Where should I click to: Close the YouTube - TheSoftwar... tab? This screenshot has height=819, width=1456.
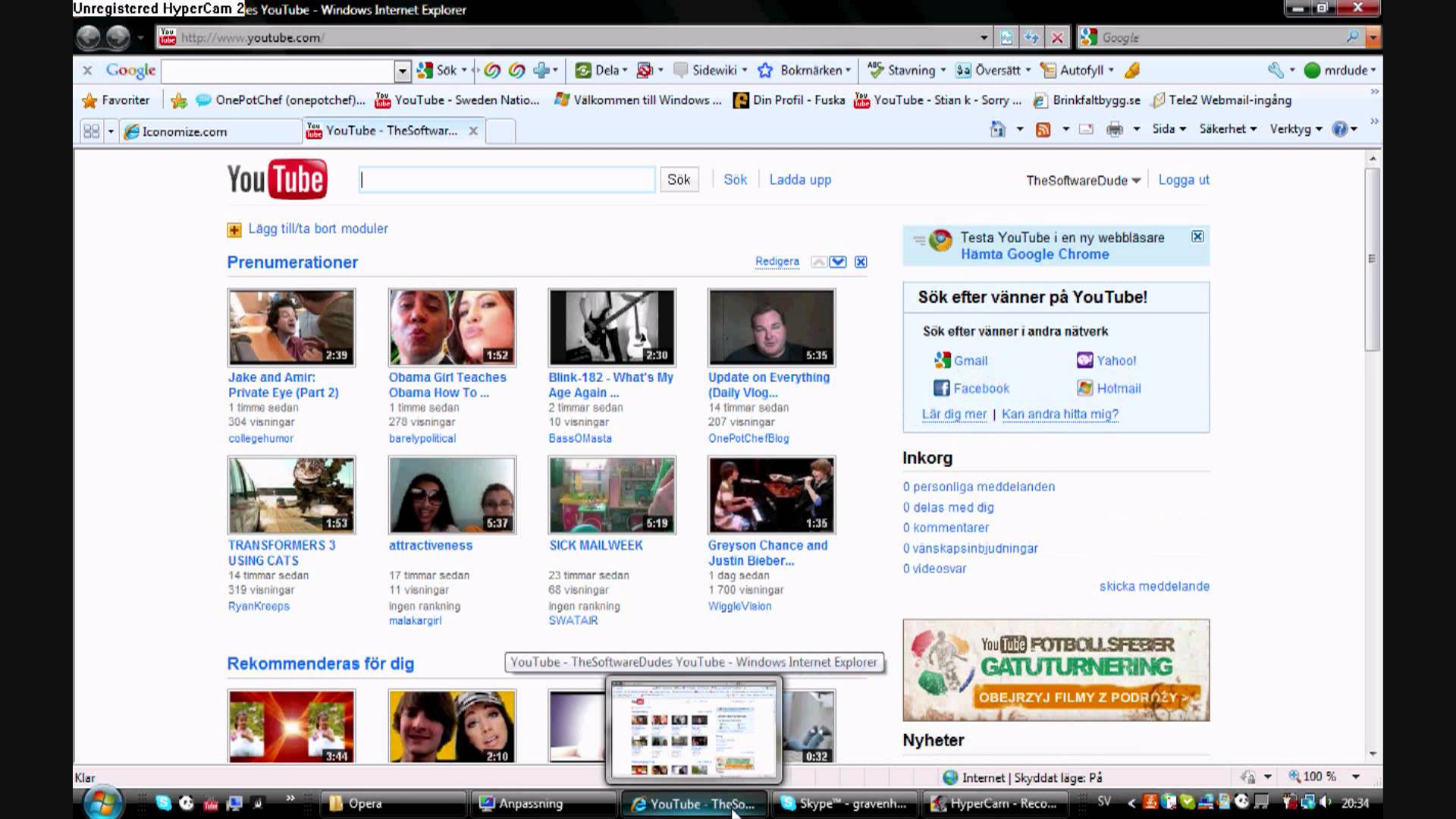point(473,130)
